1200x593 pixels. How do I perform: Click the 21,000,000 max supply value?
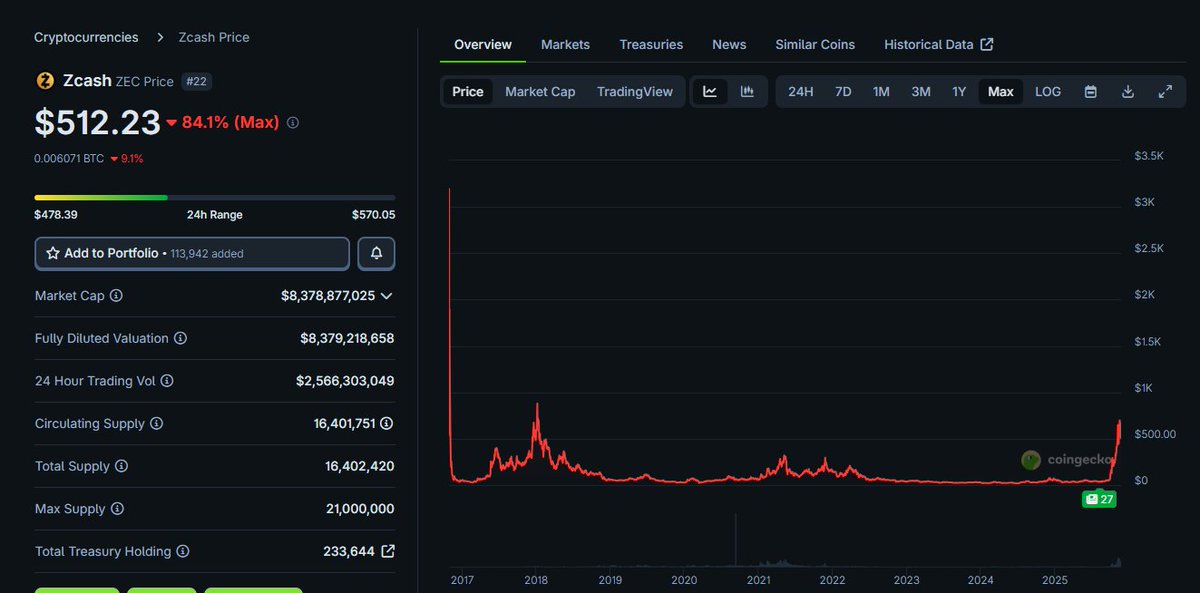coord(359,509)
